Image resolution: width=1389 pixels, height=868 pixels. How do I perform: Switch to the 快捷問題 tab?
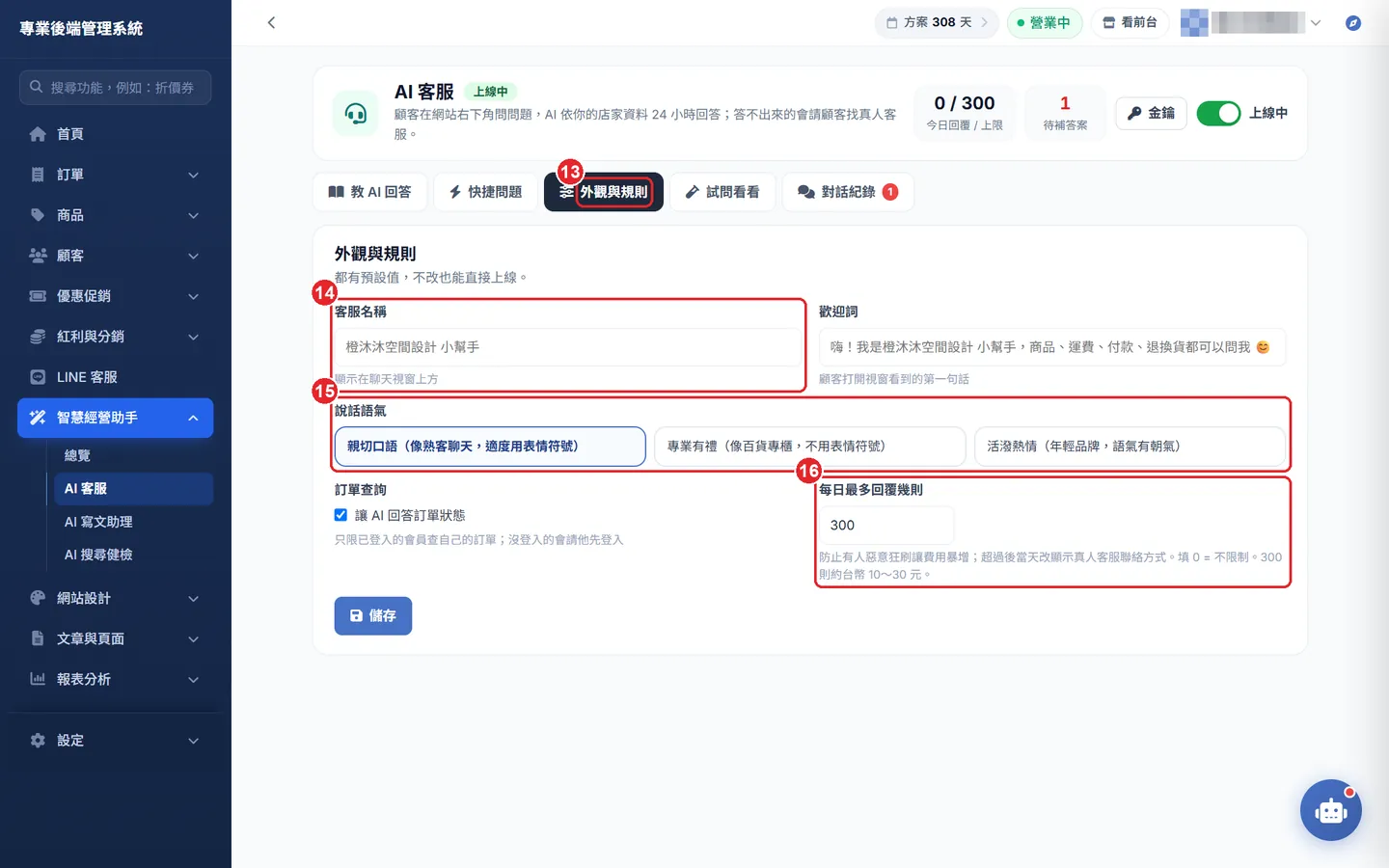pos(485,192)
